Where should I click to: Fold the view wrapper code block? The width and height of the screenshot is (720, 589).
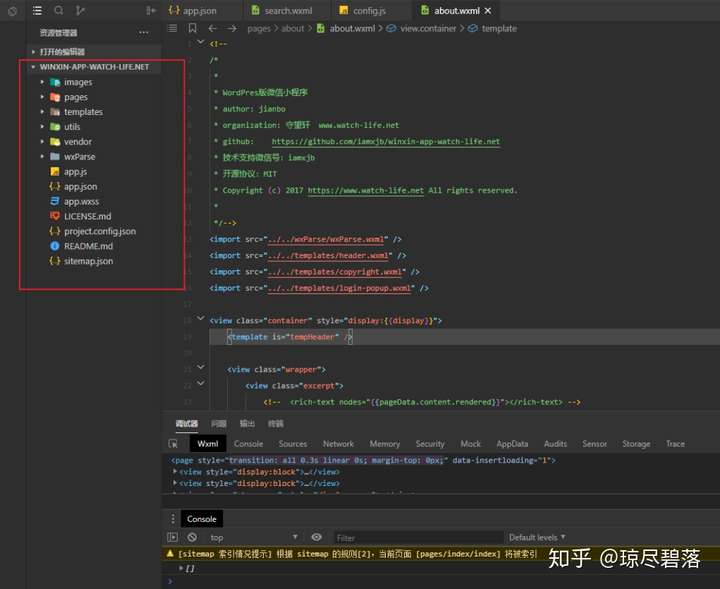[201, 367]
